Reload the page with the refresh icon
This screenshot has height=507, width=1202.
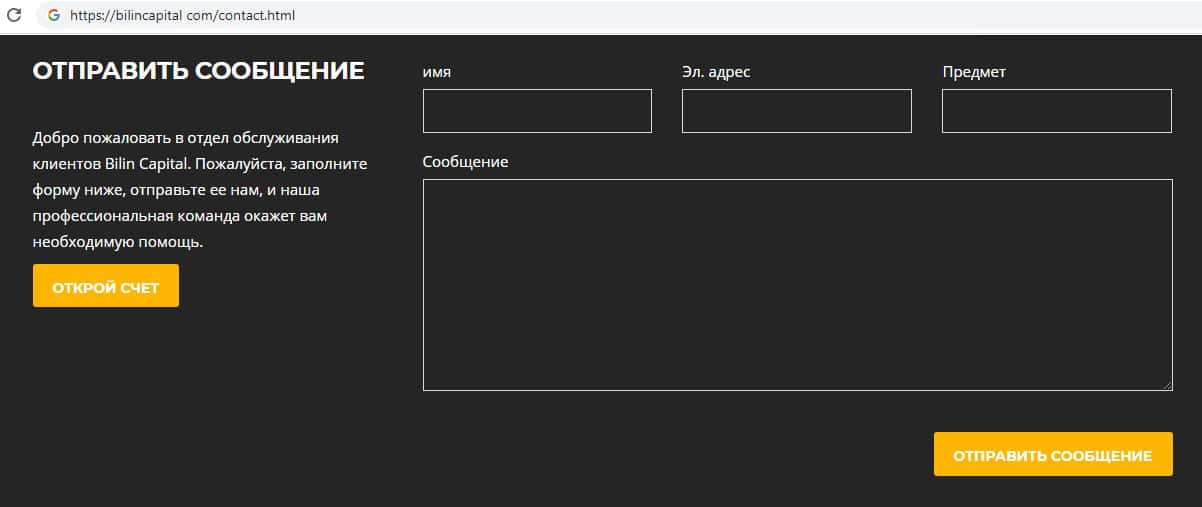pos(14,15)
